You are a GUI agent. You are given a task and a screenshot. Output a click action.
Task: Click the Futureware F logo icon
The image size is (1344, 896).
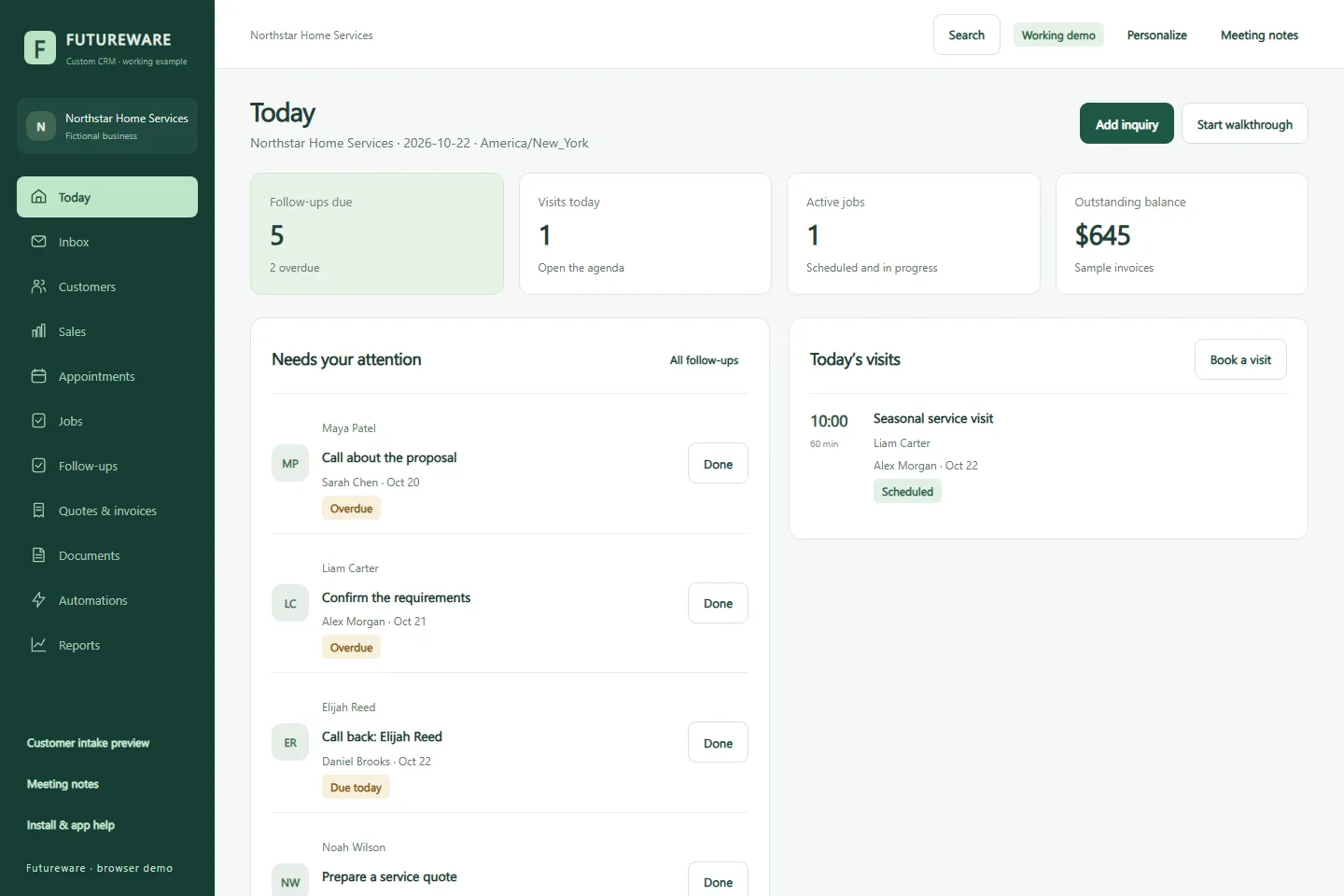tap(40, 48)
